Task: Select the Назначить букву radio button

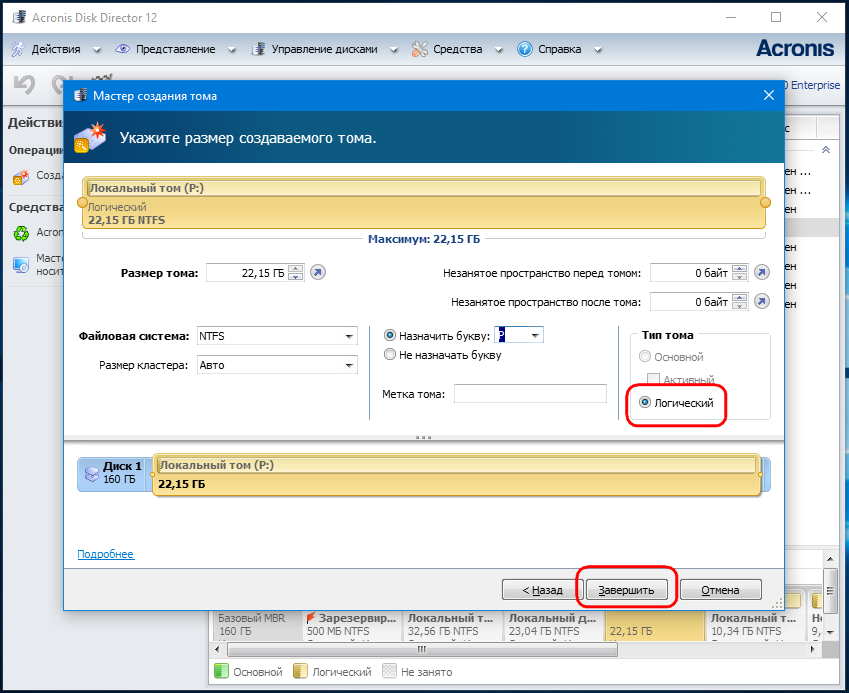Action: 390,336
